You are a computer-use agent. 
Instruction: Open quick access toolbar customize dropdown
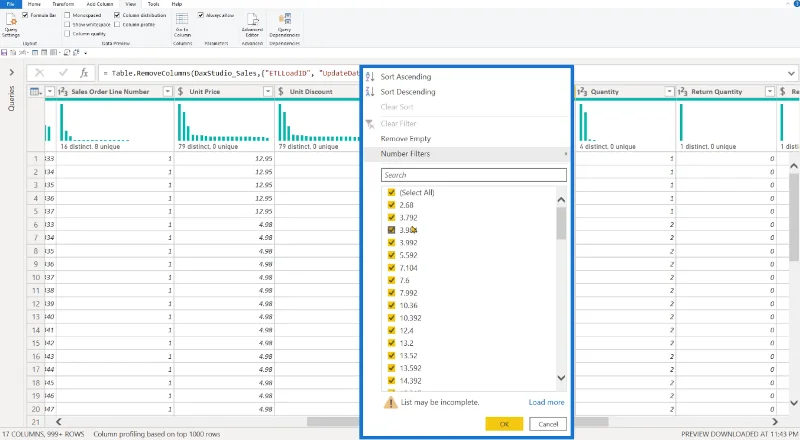86,53
